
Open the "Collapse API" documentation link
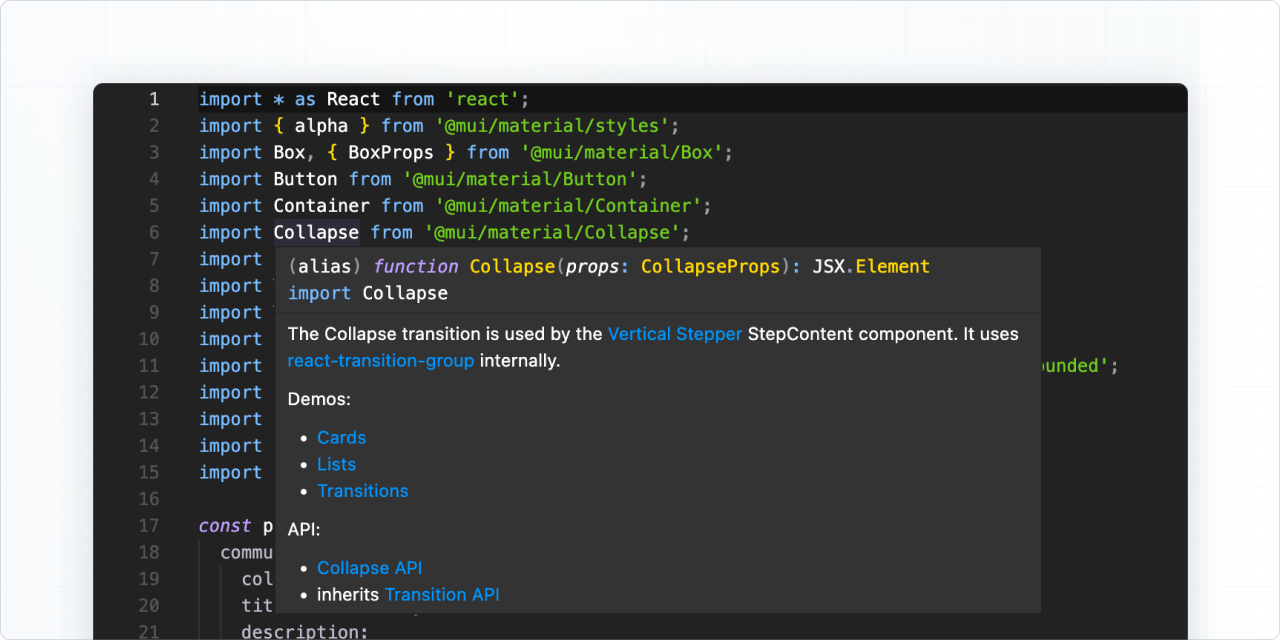click(369, 567)
